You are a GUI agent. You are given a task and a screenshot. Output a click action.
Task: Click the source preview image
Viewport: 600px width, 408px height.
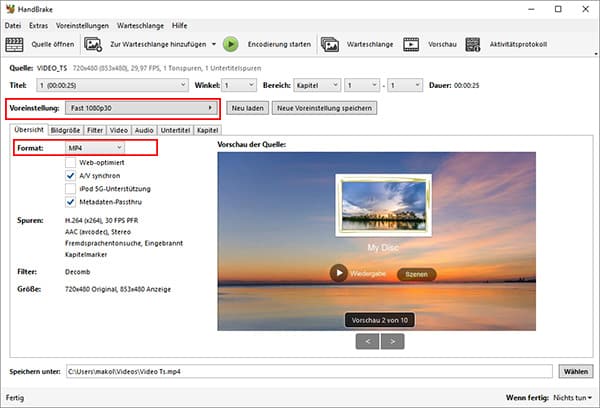point(377,241)
